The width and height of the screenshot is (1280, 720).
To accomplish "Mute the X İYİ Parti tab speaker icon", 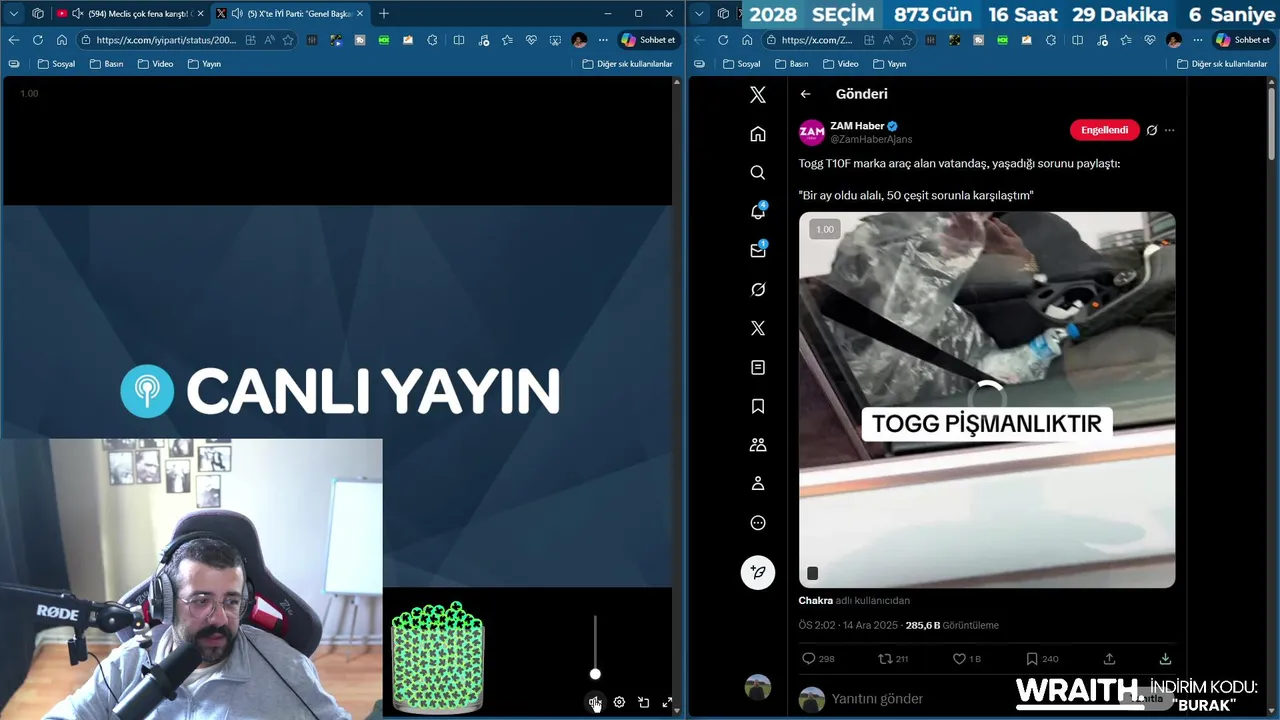I will [236, 14].
